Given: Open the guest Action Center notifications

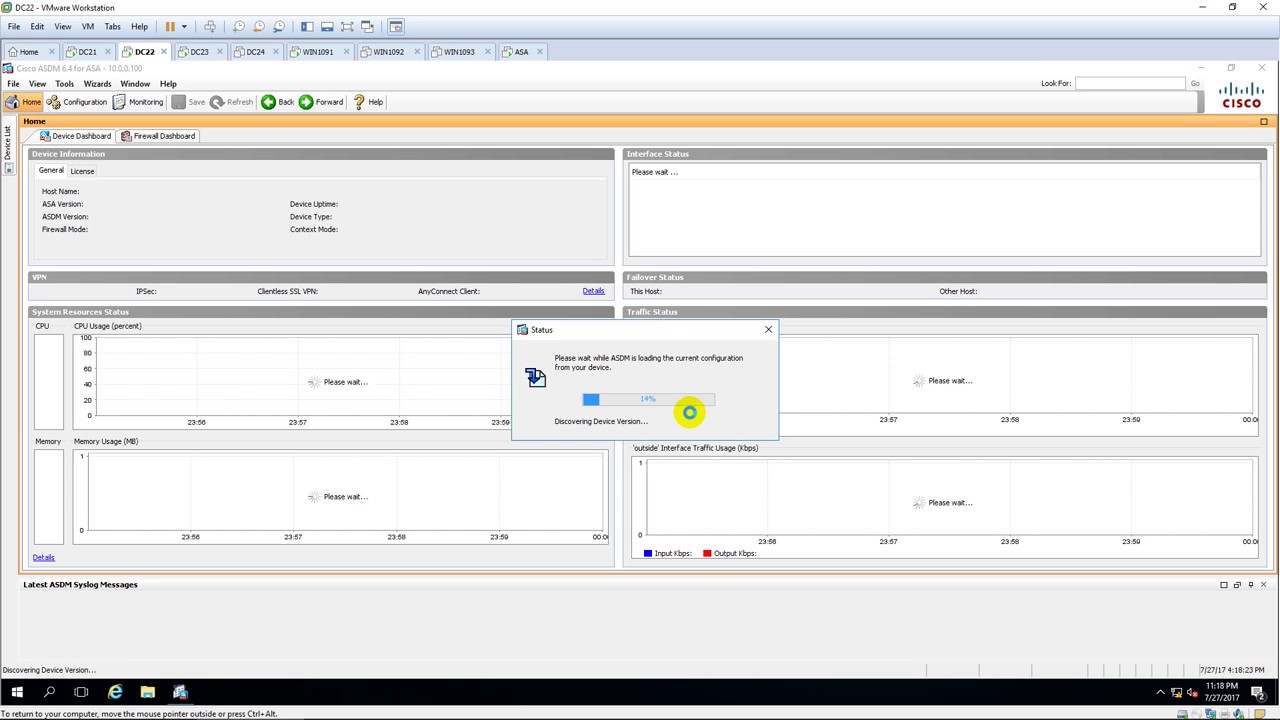Looking at the screenshot, I should coord(1260,692).
